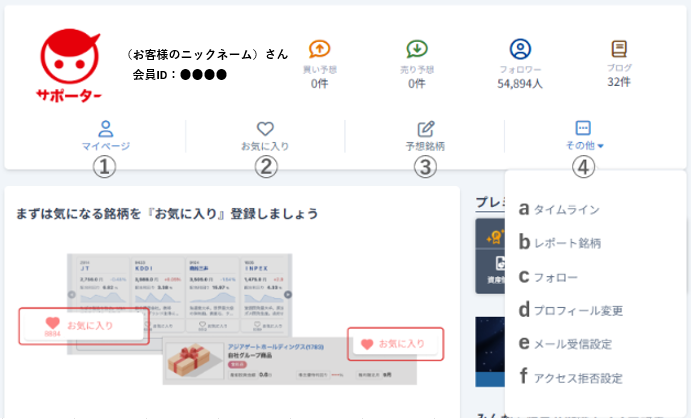This screenshot has width=691, height=419.
Task: Choose フォロー in the その他 menu
Action: coord(556,277)
